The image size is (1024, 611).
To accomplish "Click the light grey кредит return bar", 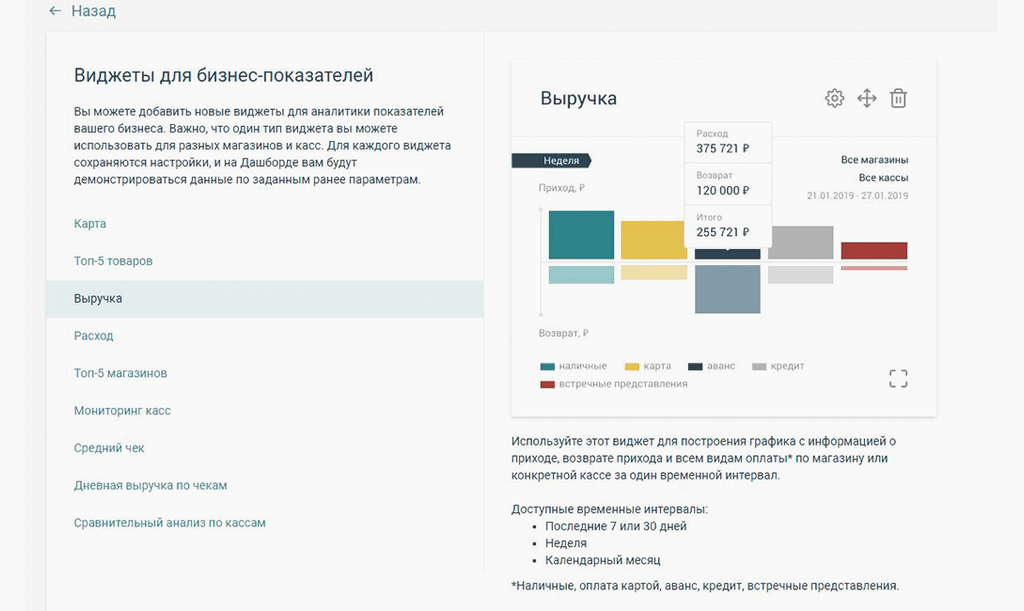I will tap(801, 274).
